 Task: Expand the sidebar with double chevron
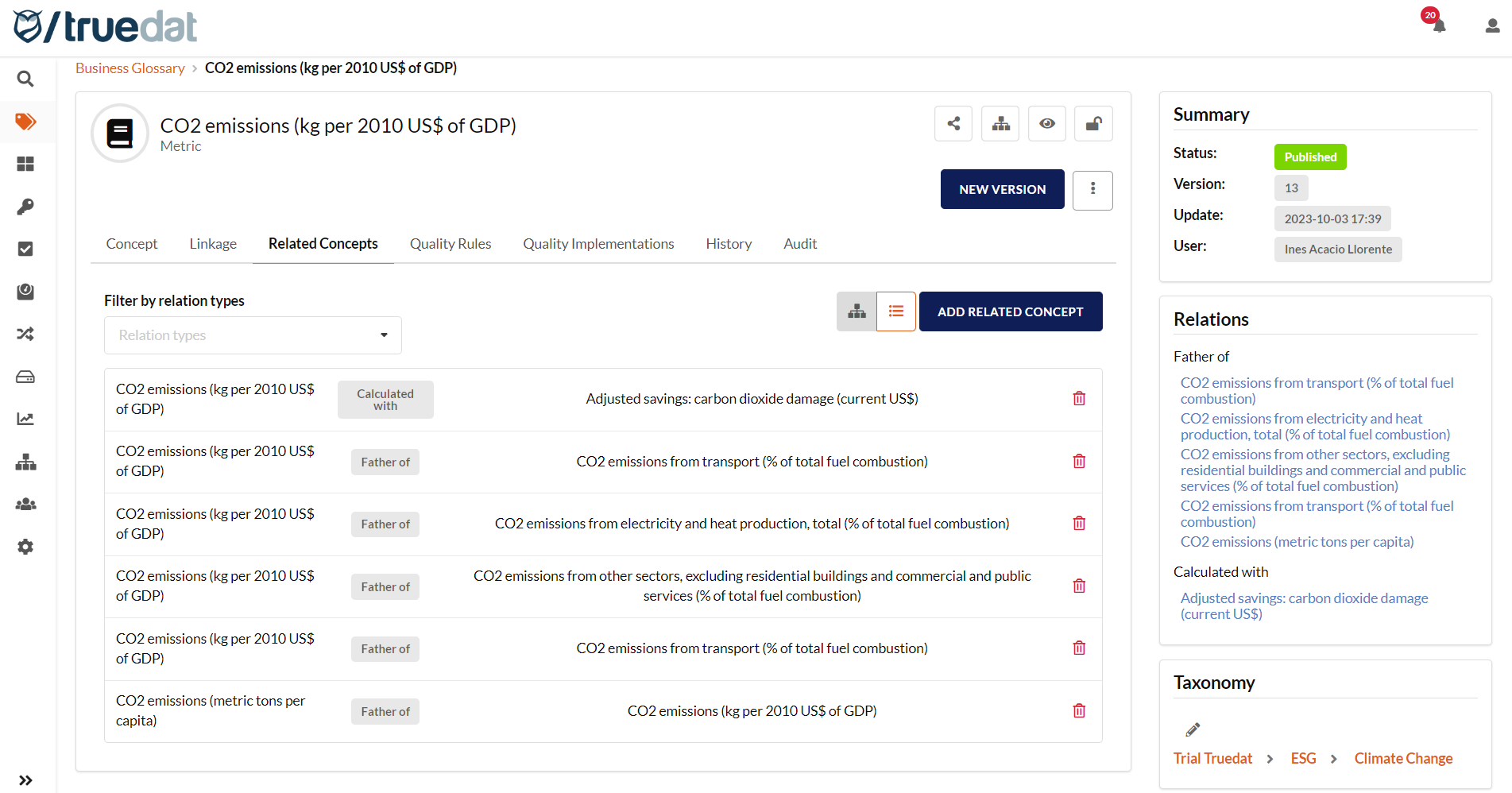(x=25, y=780)
